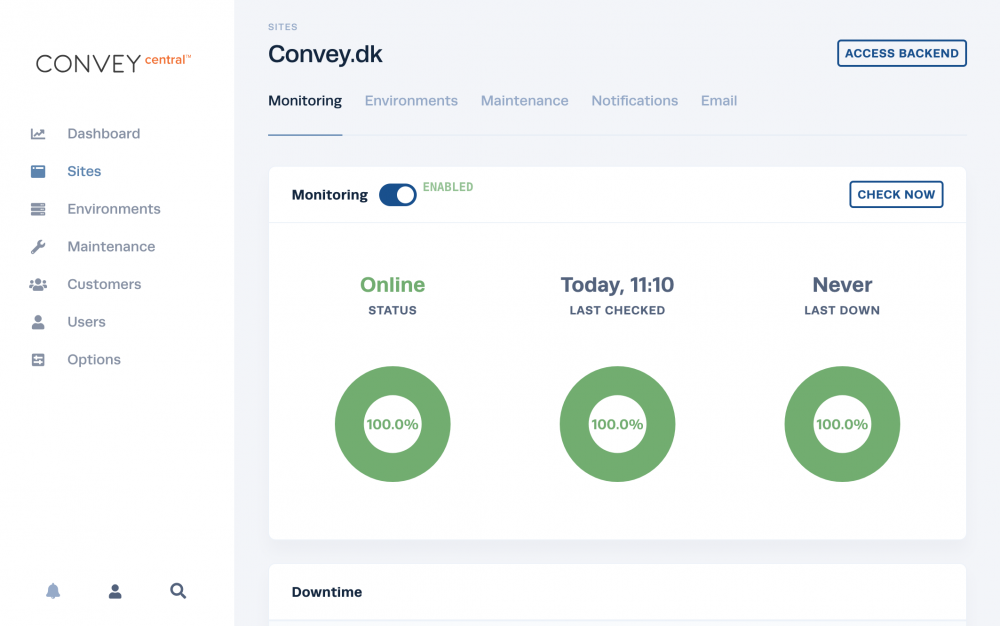The height and width of the screenshot is (626, 1000).
Task: Click the green Online status text
Action: pyautogui.click(x=392, y=284)
